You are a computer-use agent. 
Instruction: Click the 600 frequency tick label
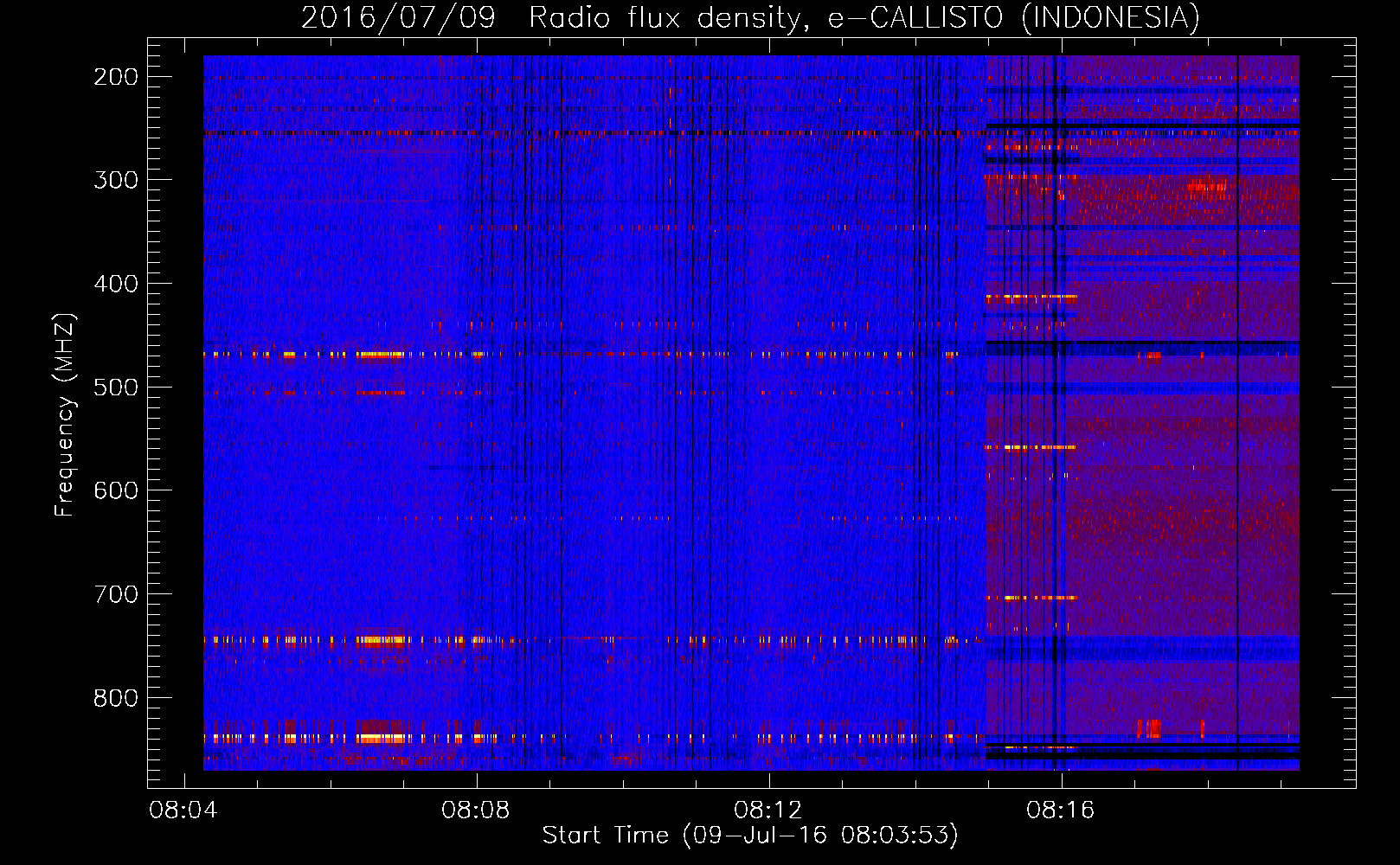tap(116, 490)
